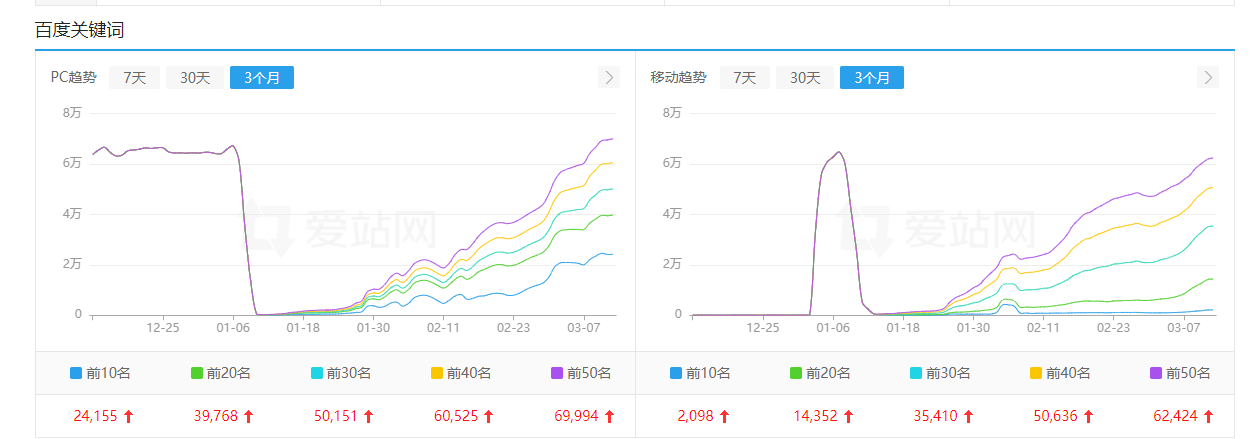Click yellow 前40名 swatch in mobile legend

[x=1037, y=373]
